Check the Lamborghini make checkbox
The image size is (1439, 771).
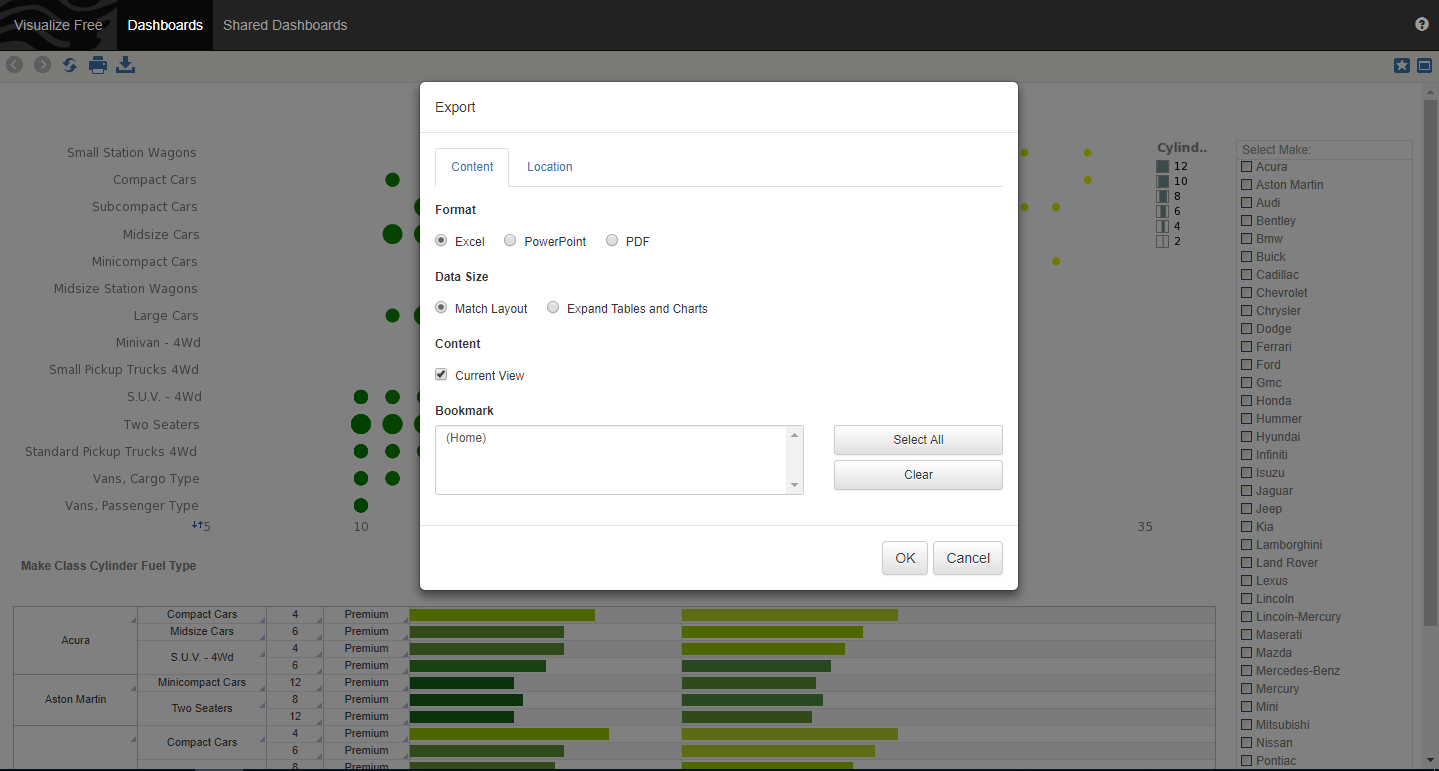click(x=1246, y=545)
